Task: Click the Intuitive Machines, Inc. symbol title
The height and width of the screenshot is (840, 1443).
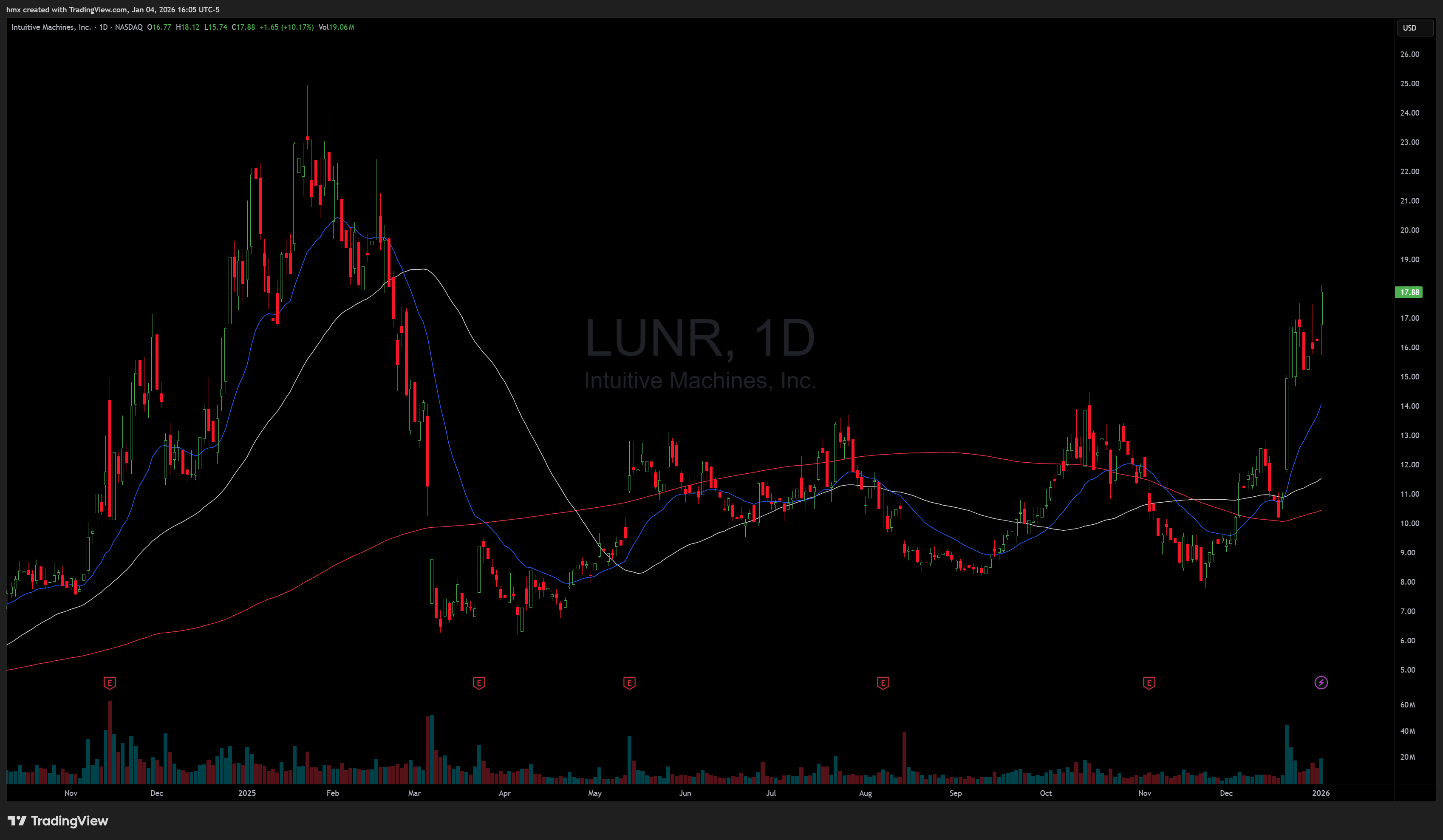Action: click(51, 27)
